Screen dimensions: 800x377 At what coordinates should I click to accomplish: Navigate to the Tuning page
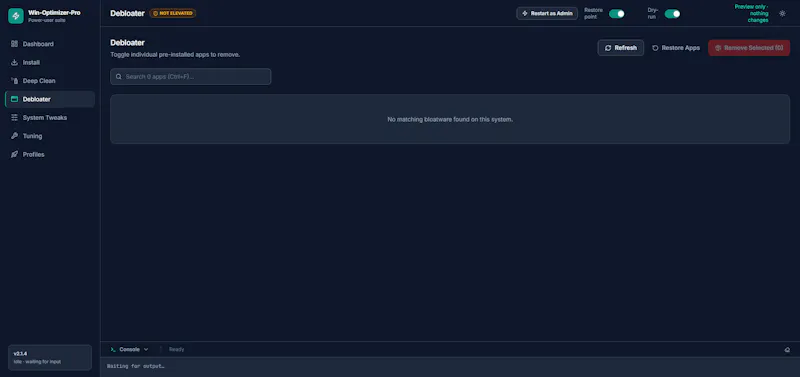point(49,136)
